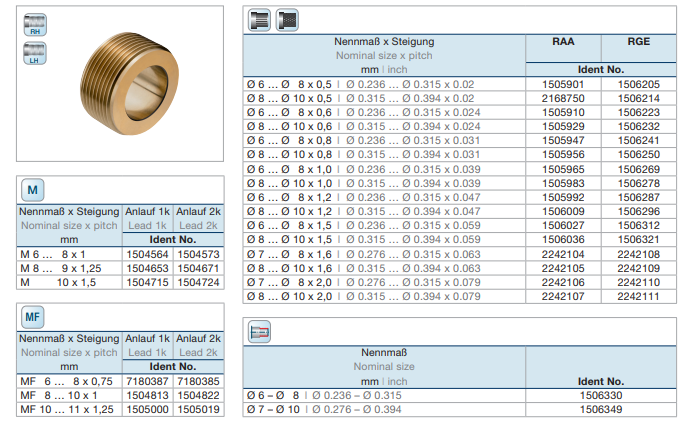Viewport: 699px width, 429px height.
Task: Click the red burnishing roll icon
Action: [x=259, y=332]
